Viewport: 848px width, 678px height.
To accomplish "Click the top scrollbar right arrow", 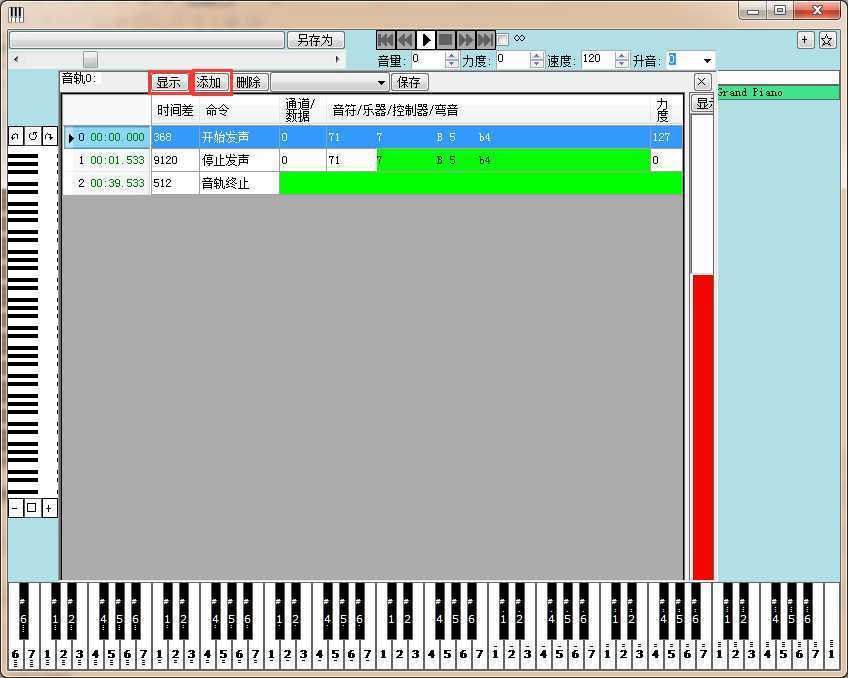I will [337, 59].
